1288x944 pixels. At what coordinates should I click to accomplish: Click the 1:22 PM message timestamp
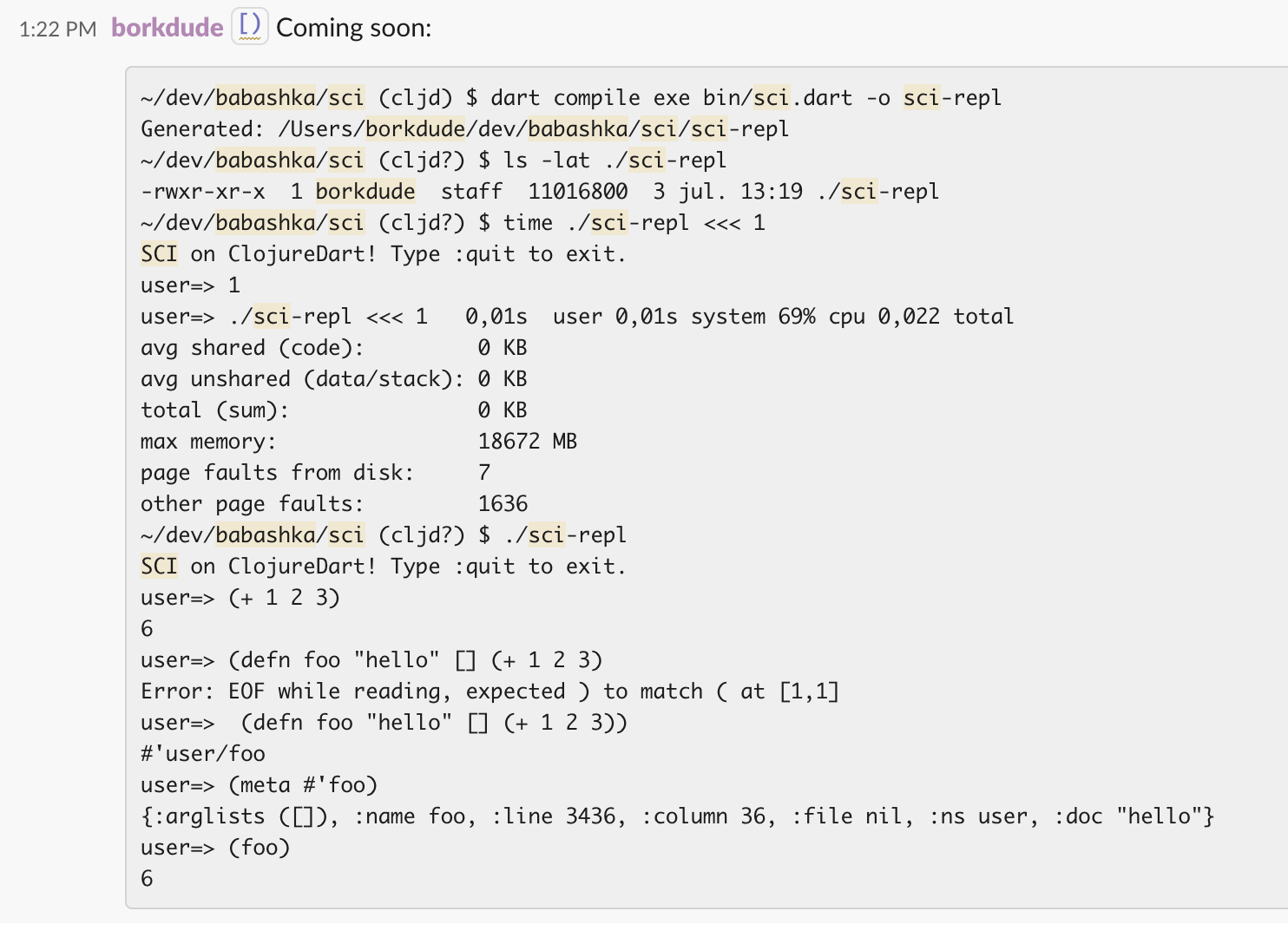click(x=57, y=29)
